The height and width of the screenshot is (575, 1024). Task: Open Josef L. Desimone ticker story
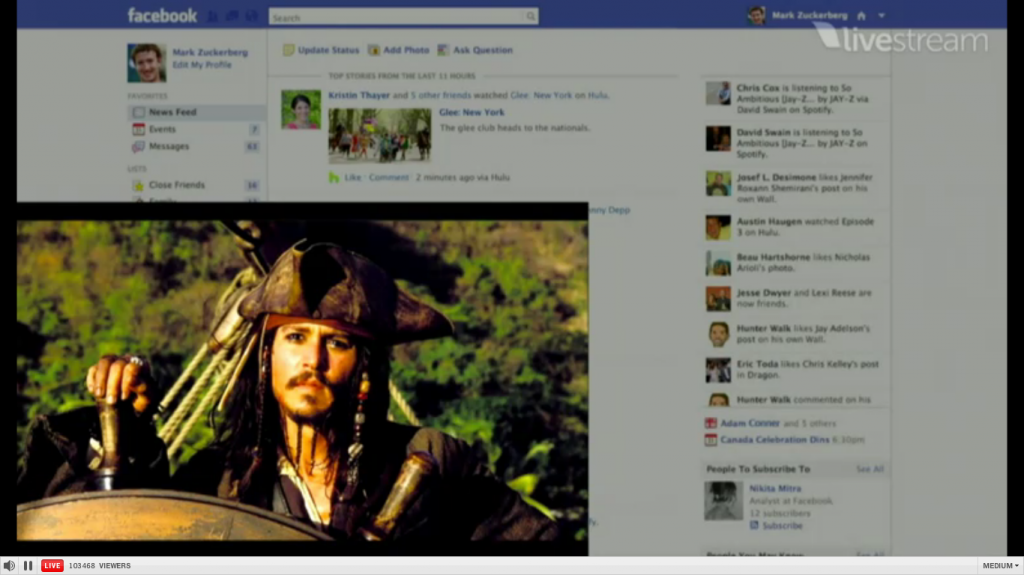(x=795, y=188)
